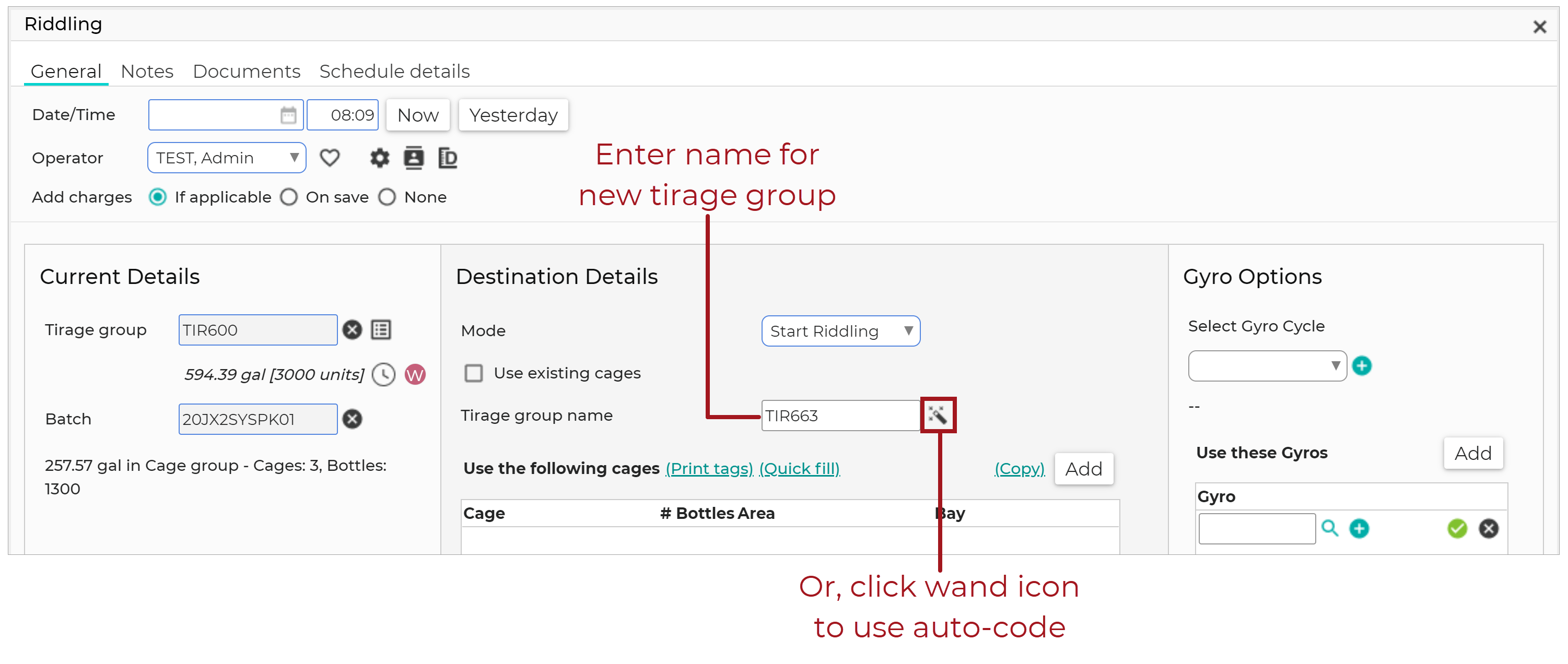Click the plus icon in the Gyro row

[x=1359, y=528]
